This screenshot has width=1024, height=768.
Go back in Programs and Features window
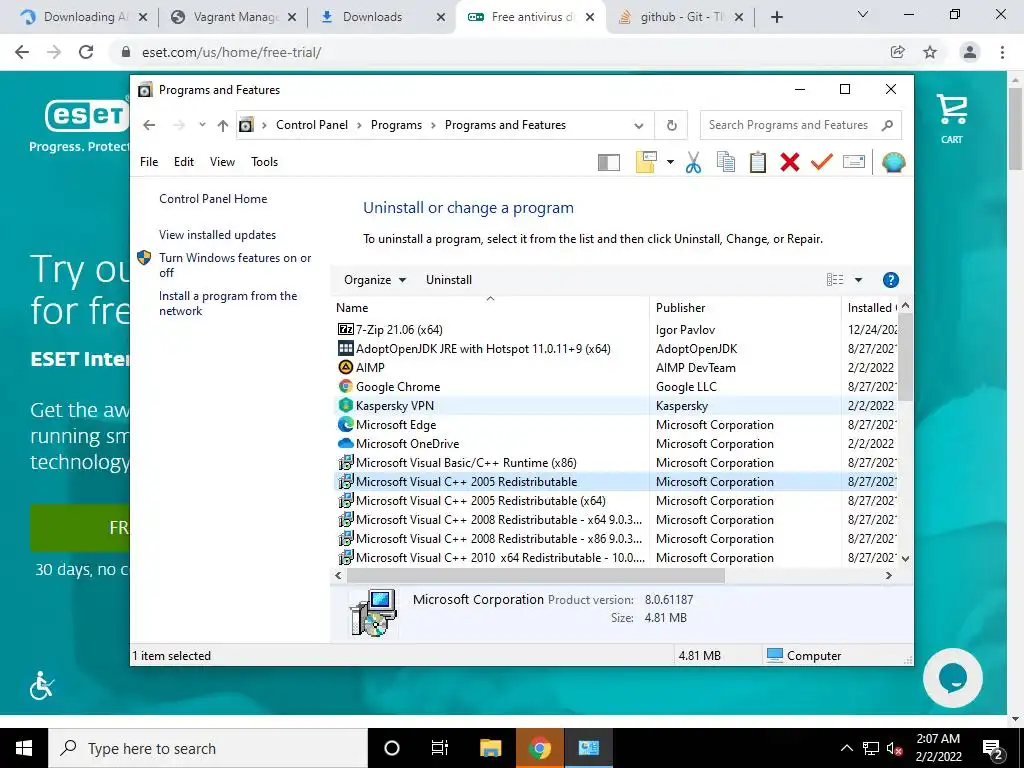(150, 125)
